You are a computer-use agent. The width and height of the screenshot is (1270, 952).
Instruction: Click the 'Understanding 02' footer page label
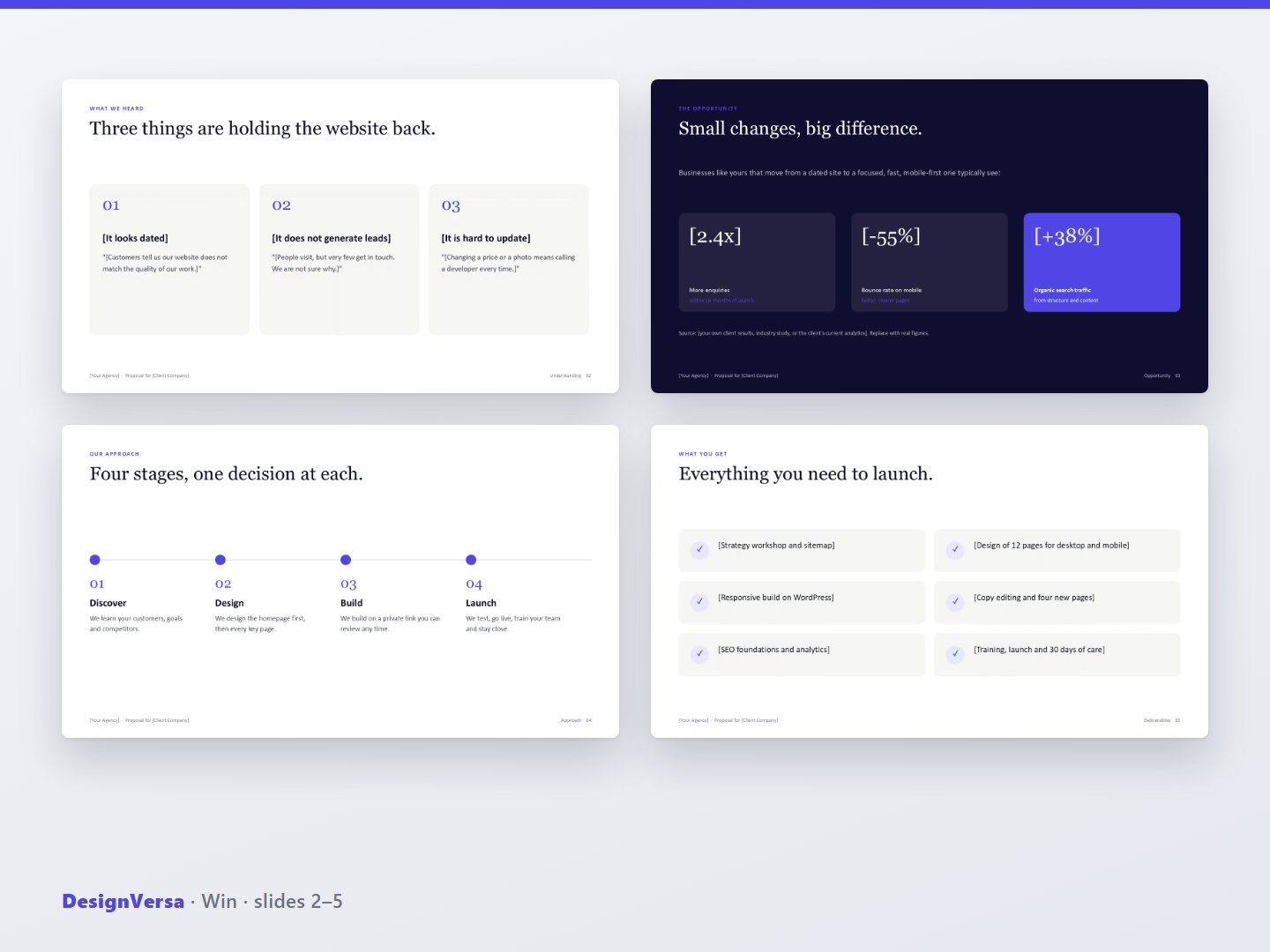pos(571,376)
